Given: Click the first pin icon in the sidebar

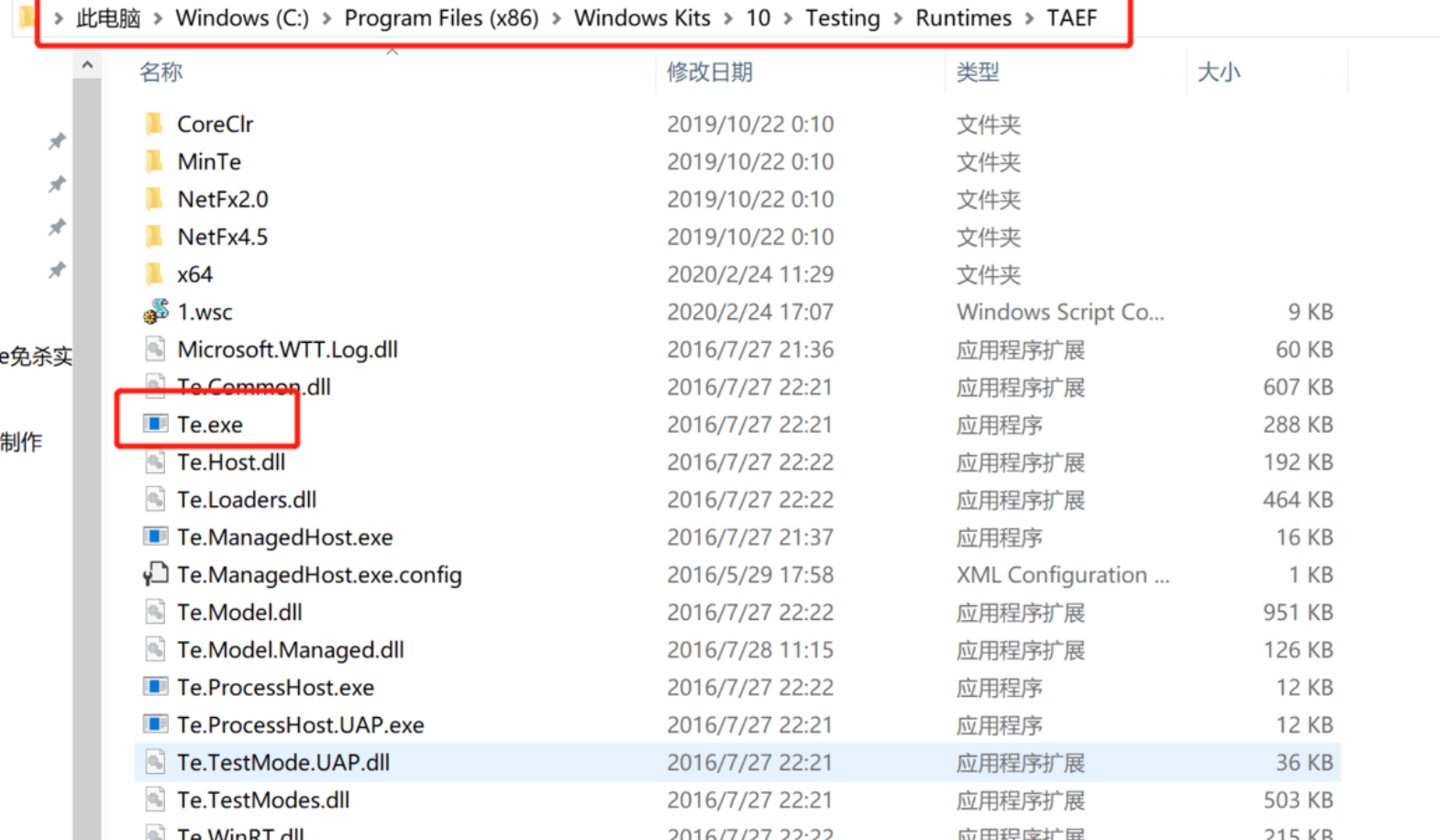Looking at the screenshot, I should click(57, 141).
